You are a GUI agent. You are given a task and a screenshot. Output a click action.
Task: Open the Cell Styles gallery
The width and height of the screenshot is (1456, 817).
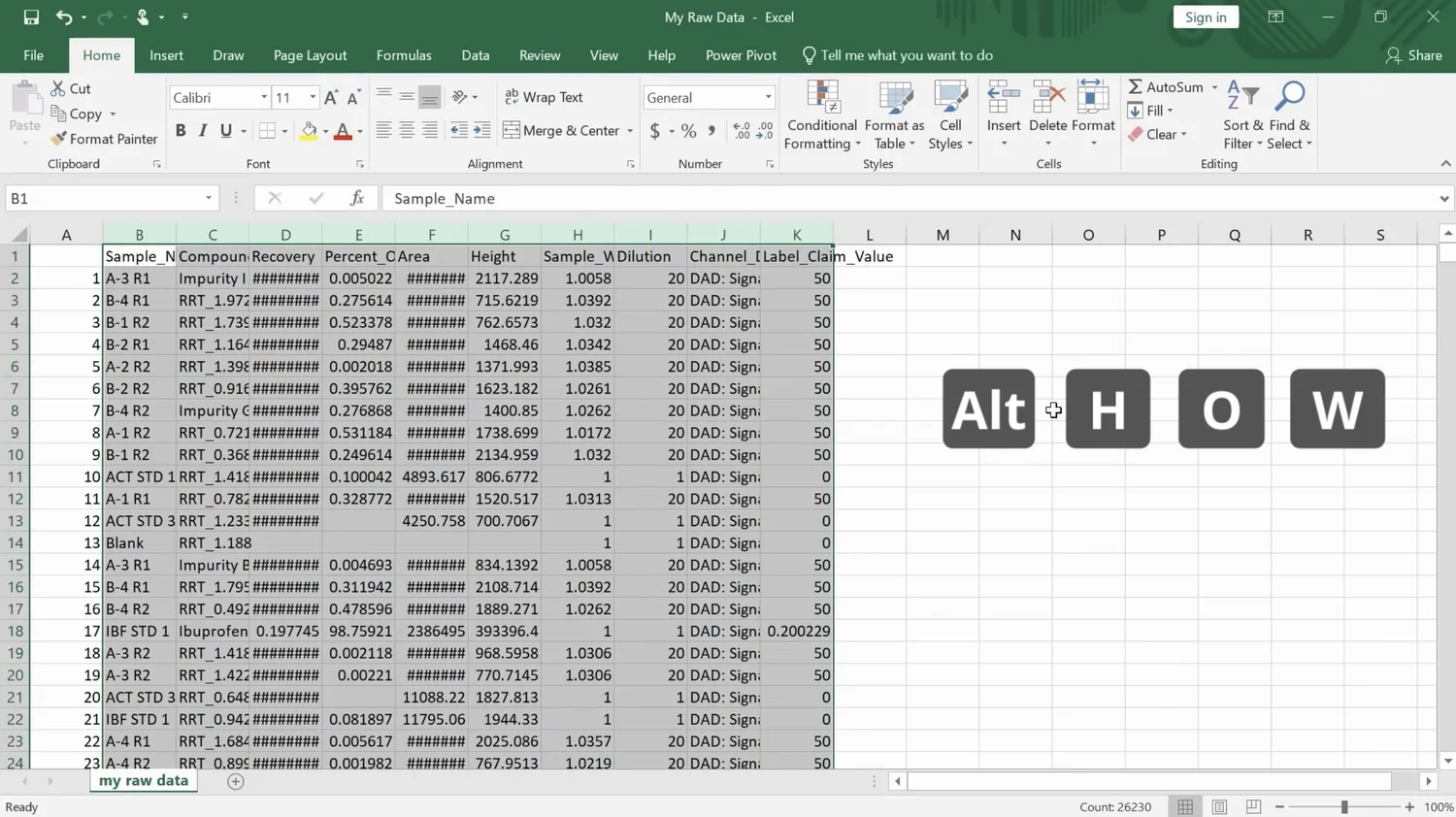click(x=949, y=116)
